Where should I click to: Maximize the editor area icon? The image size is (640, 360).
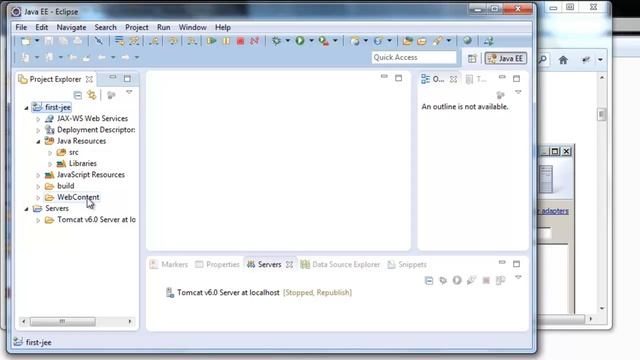[398, 78]
